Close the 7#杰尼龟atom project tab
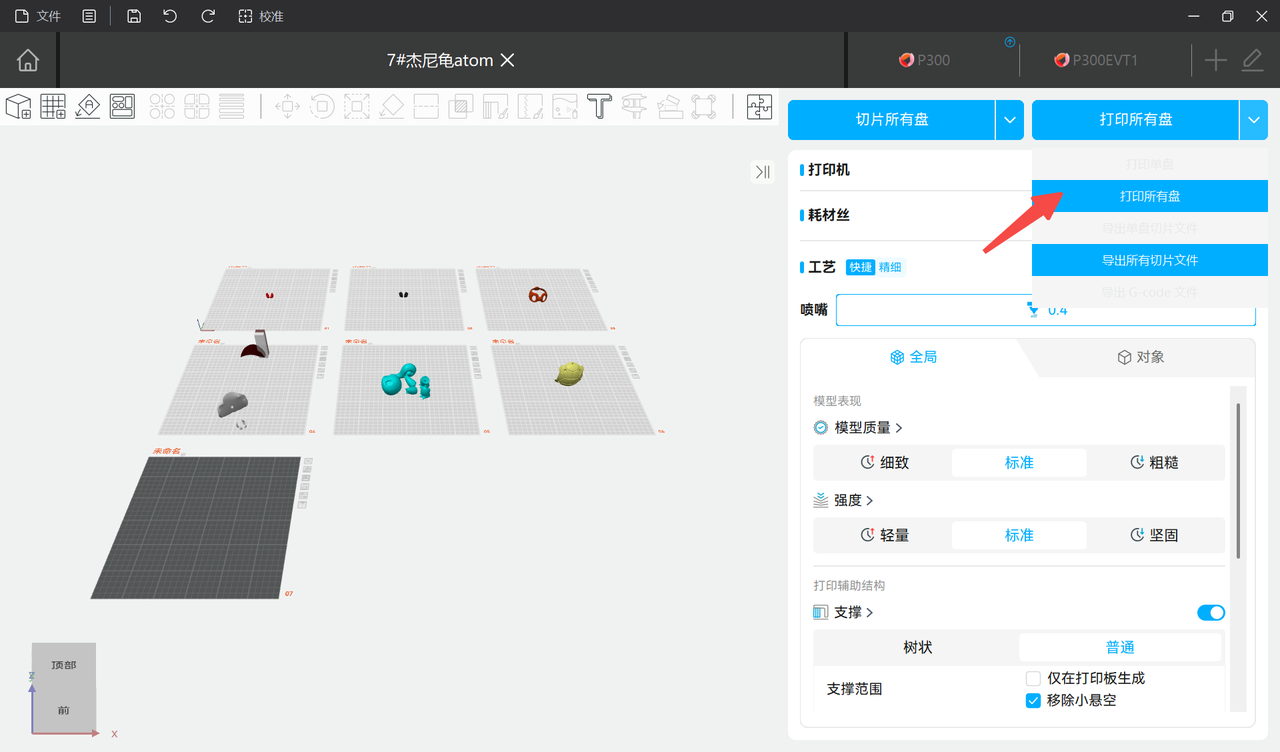 pyautogui.click(x=507, y=60)
